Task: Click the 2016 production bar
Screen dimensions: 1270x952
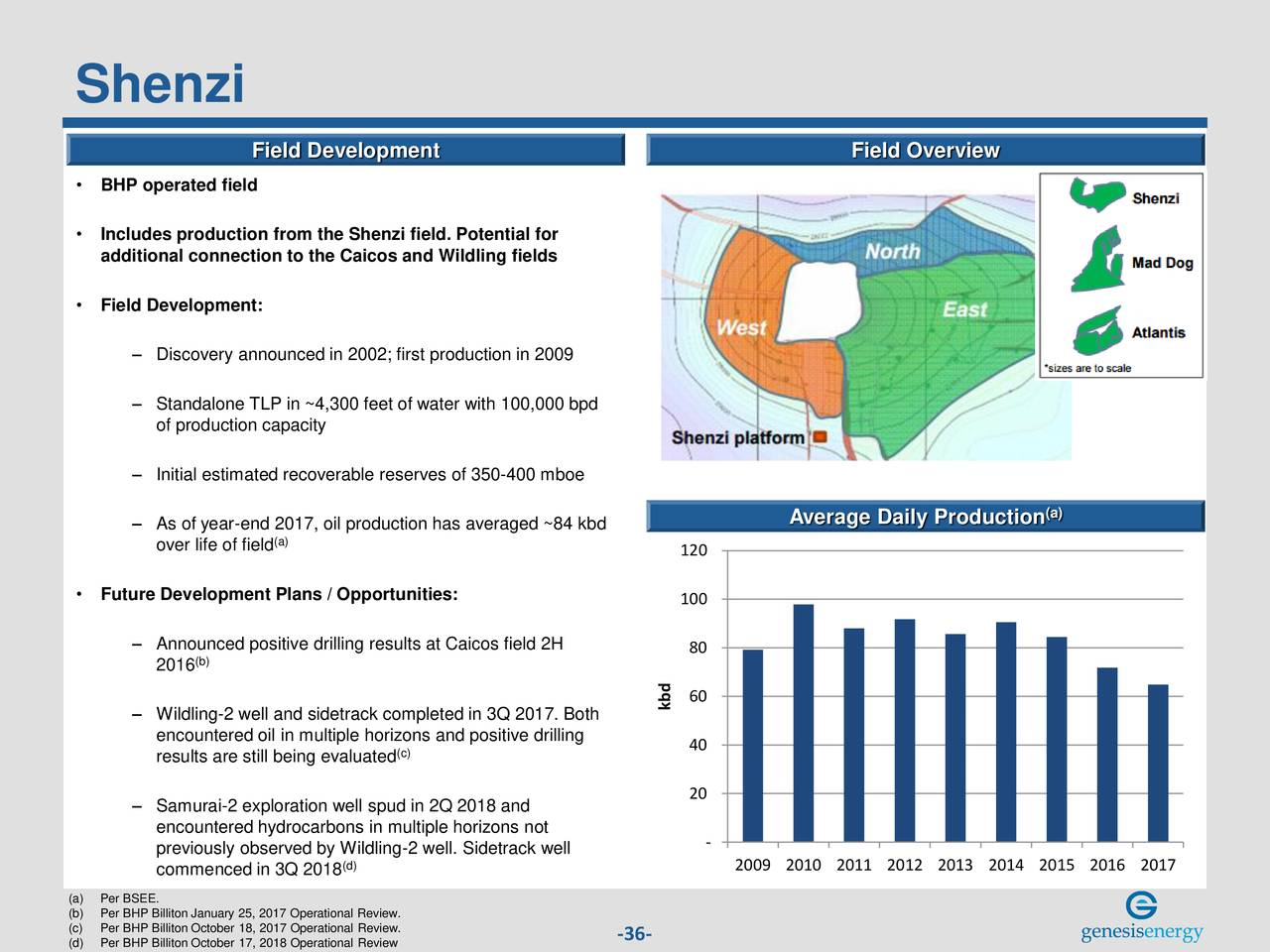Action: [1107, 755]
